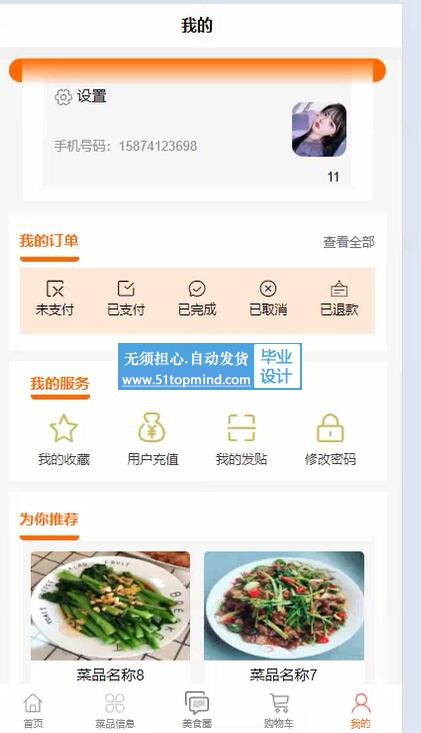View 已退款 refunded orders icon
Viewport: 421px width, 733px height.
[339, 288]
